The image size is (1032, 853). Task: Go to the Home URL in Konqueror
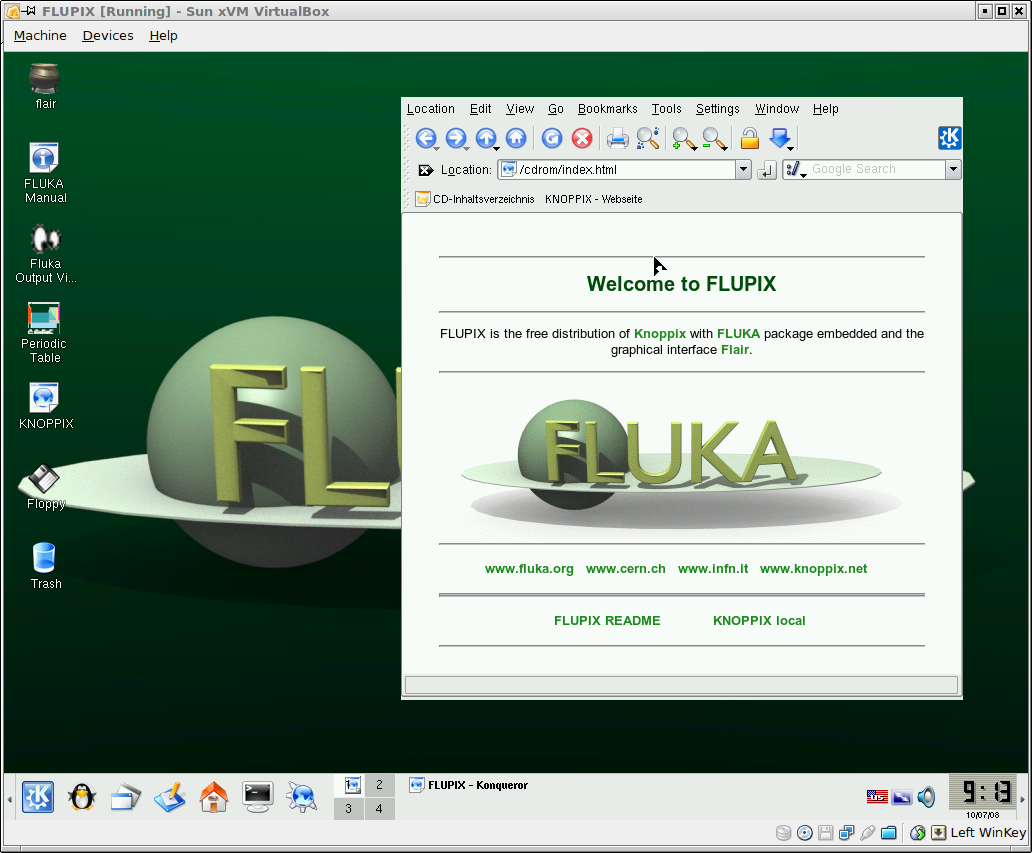[516, 138]
